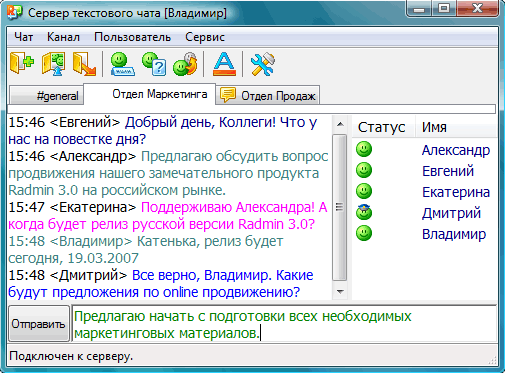This screenshot has width=505, height=373.
Task: Select Дмитрий's operator status icon
Action: [x=364, y=212]
